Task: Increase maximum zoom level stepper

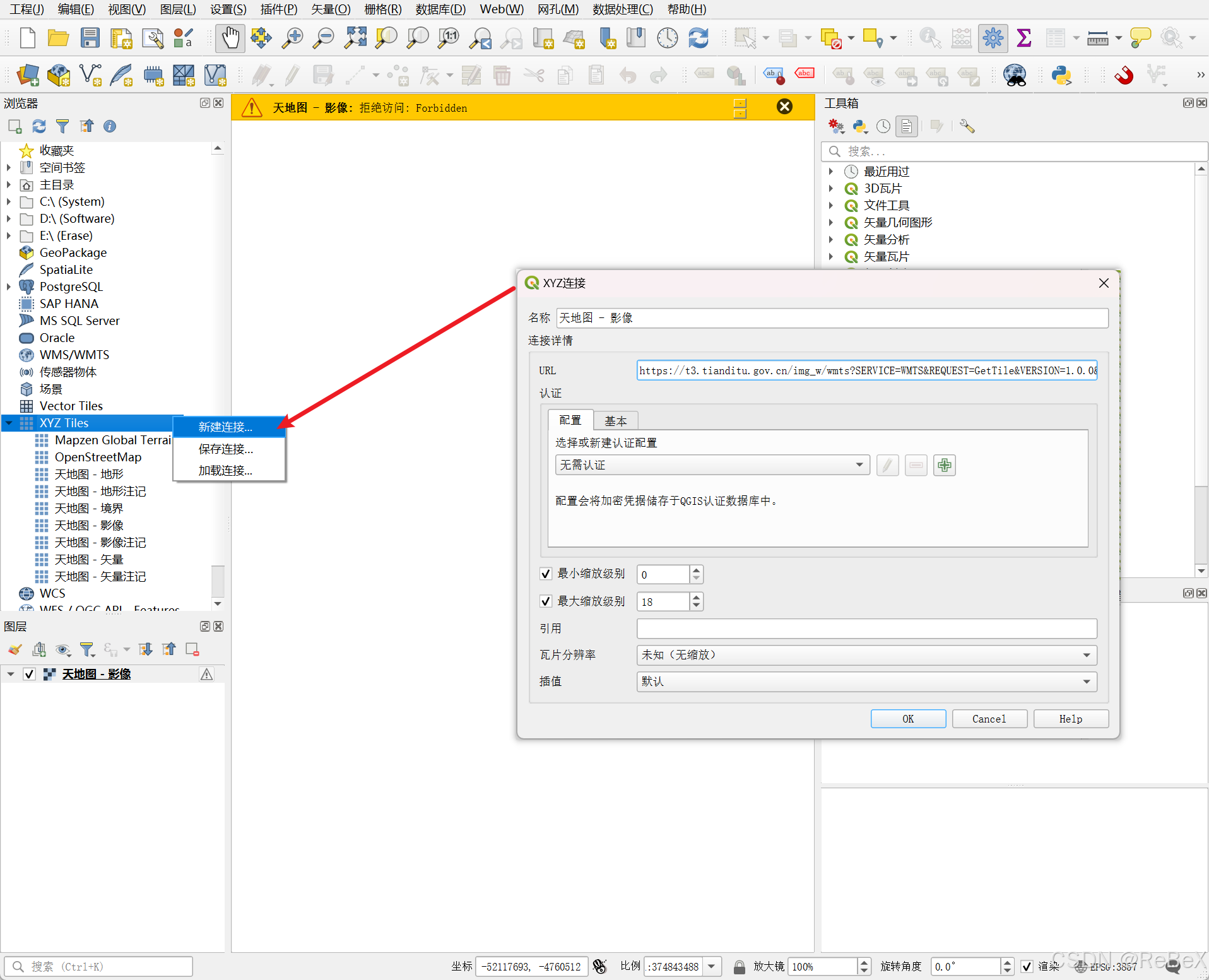Action: [696, 596]
